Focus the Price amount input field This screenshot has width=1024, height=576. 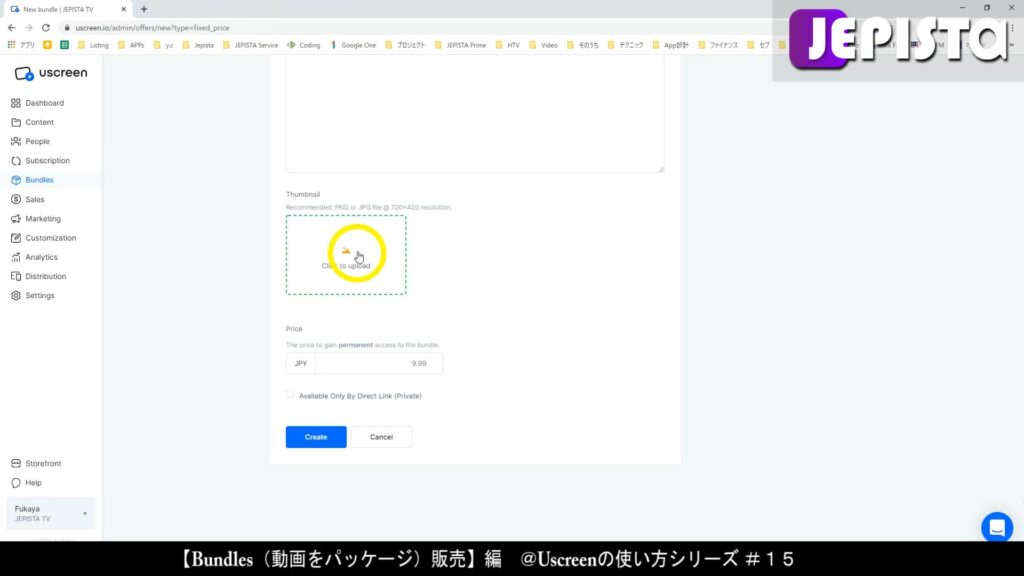379,363
